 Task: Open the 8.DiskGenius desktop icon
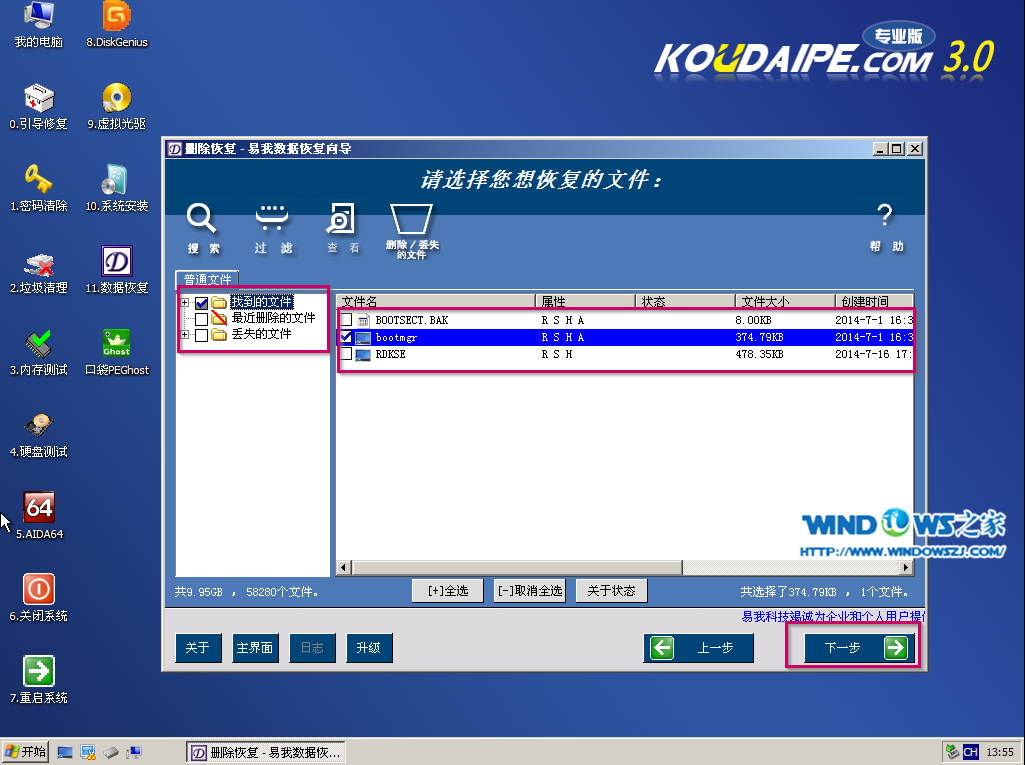tap(117, 17)
